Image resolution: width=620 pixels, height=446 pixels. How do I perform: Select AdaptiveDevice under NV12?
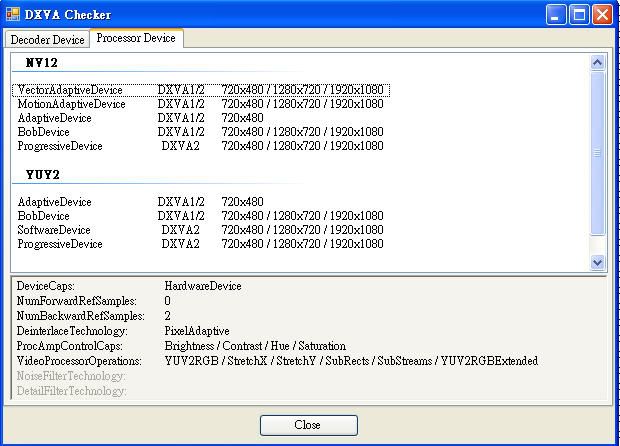point(201,118)
